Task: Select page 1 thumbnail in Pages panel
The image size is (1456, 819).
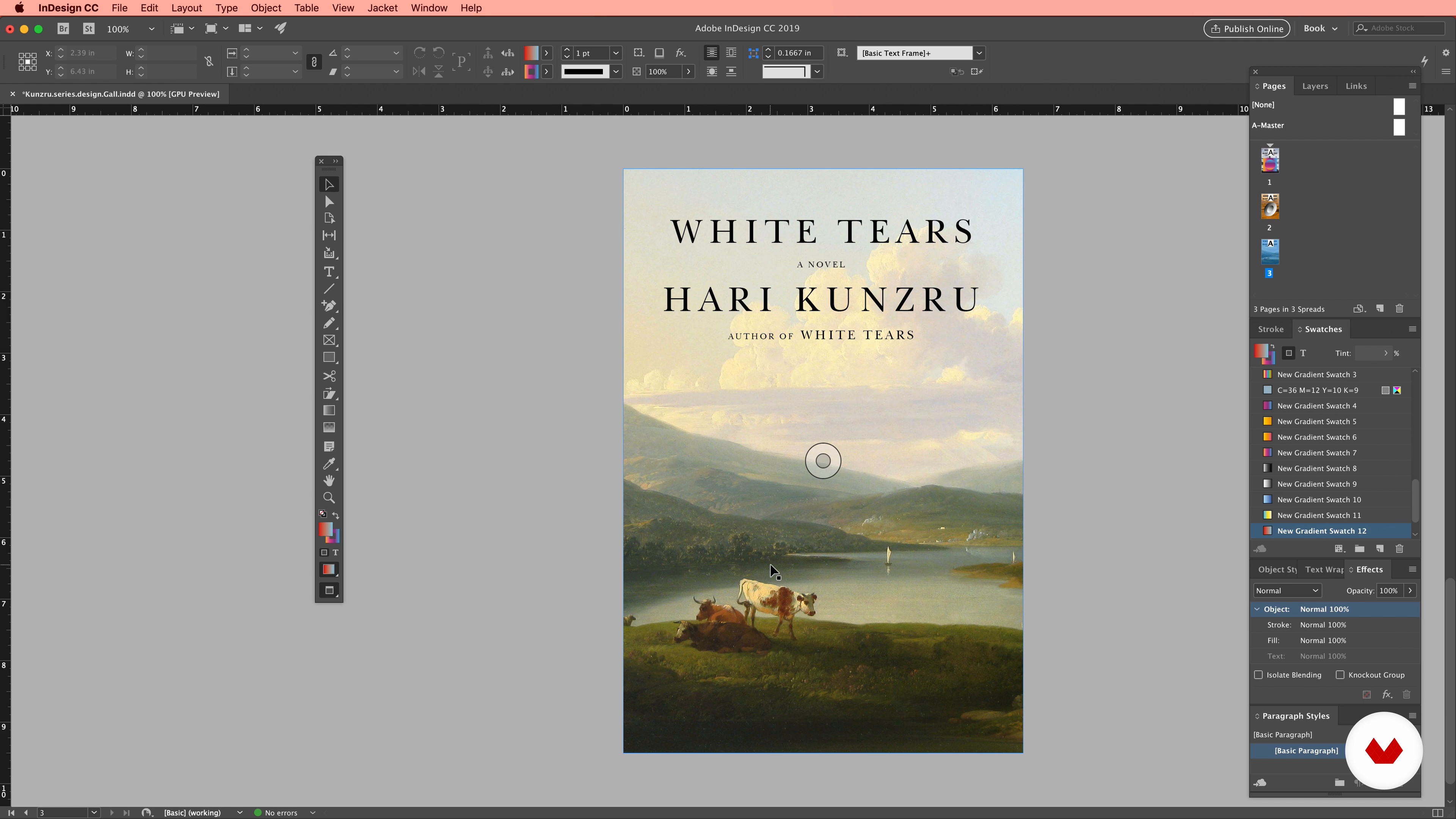Action: (x=1270, y=160)
